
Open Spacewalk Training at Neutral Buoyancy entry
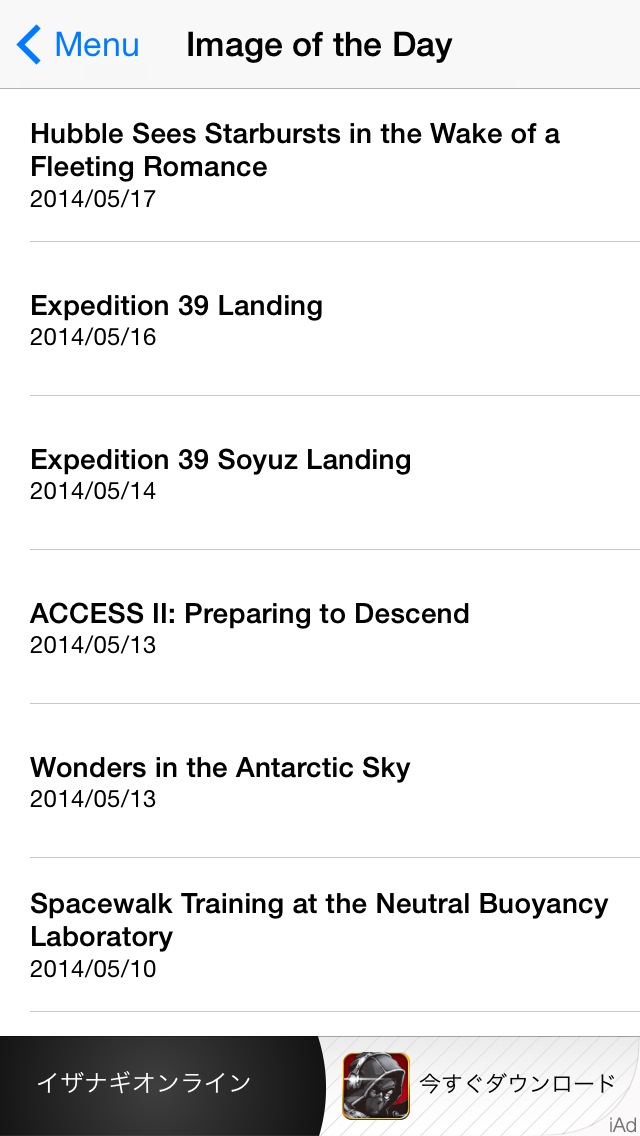(319, 905)
